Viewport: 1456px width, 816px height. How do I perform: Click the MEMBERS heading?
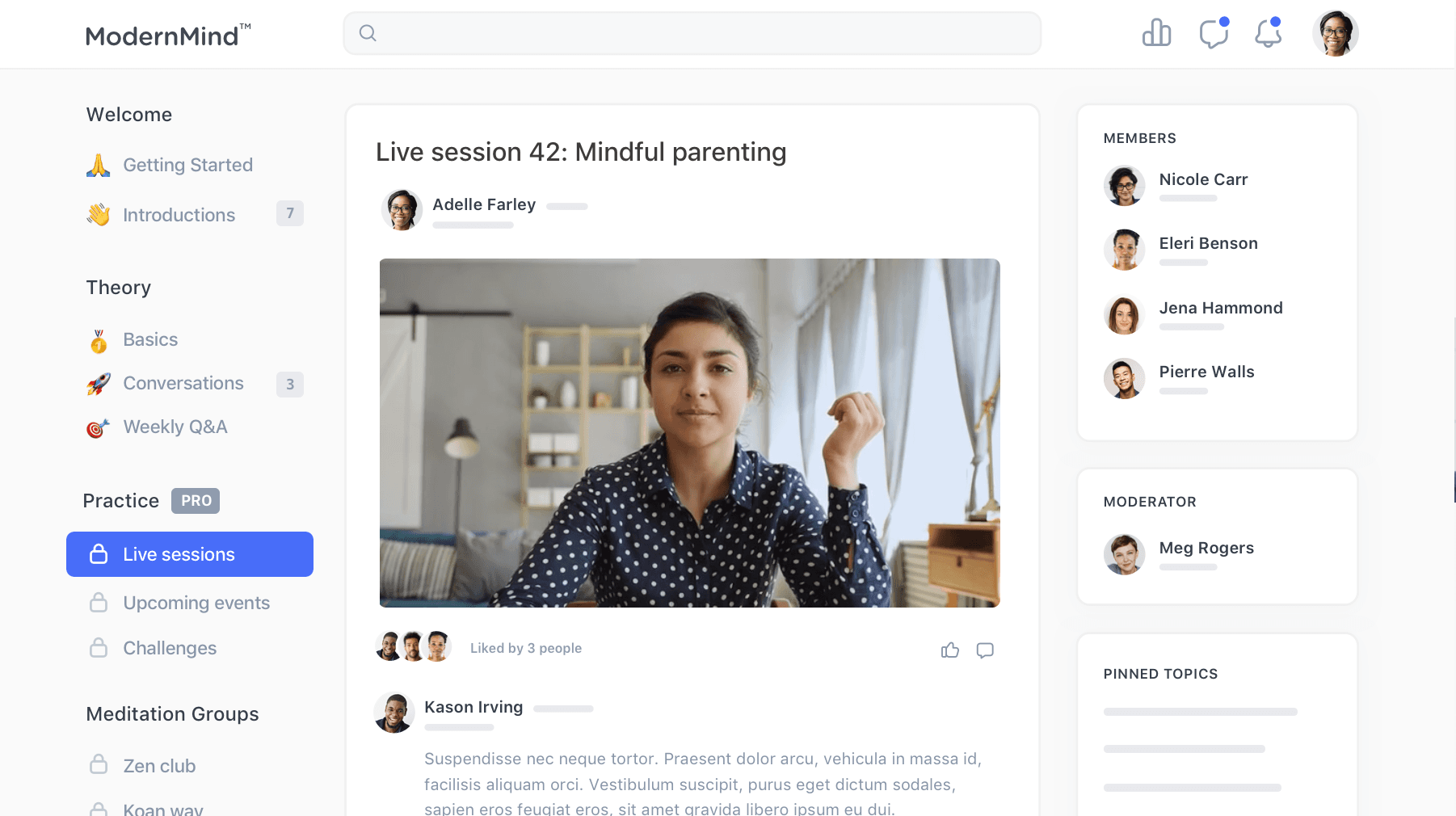tap(1139, 138)
